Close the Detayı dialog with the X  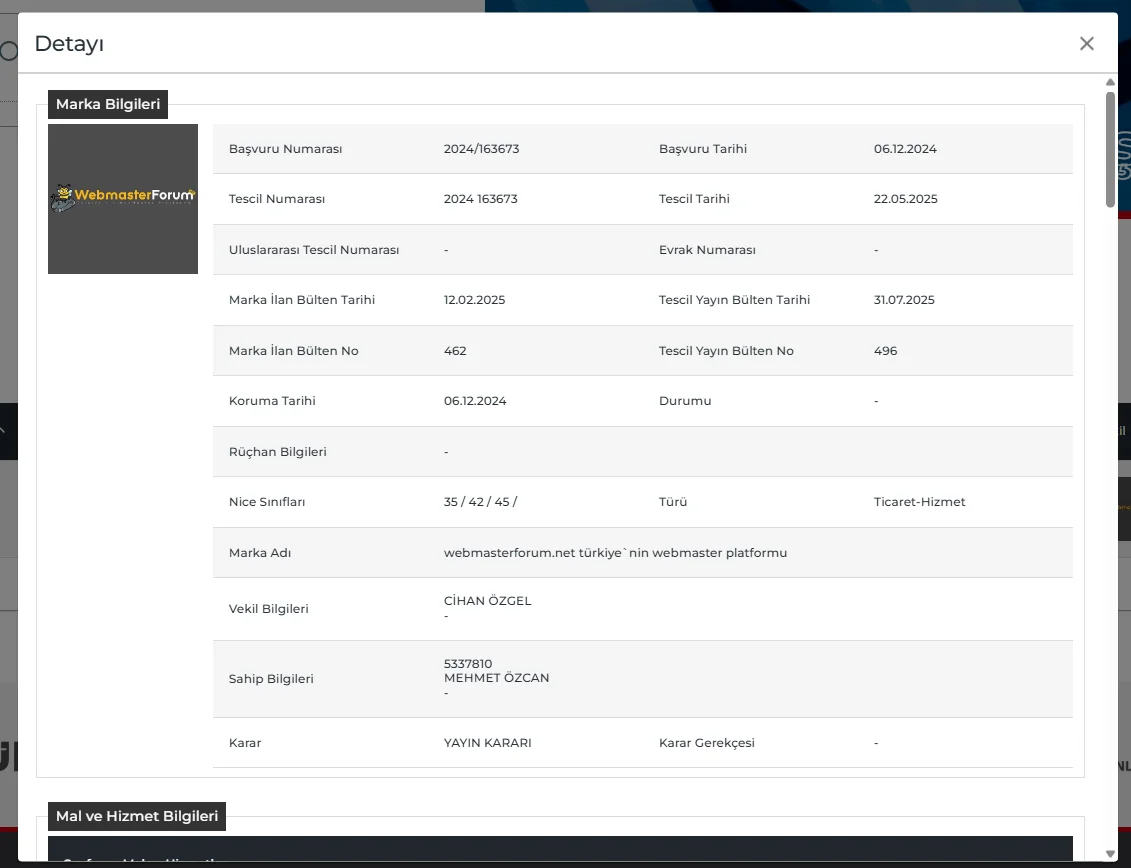(x=1086, y=43)
